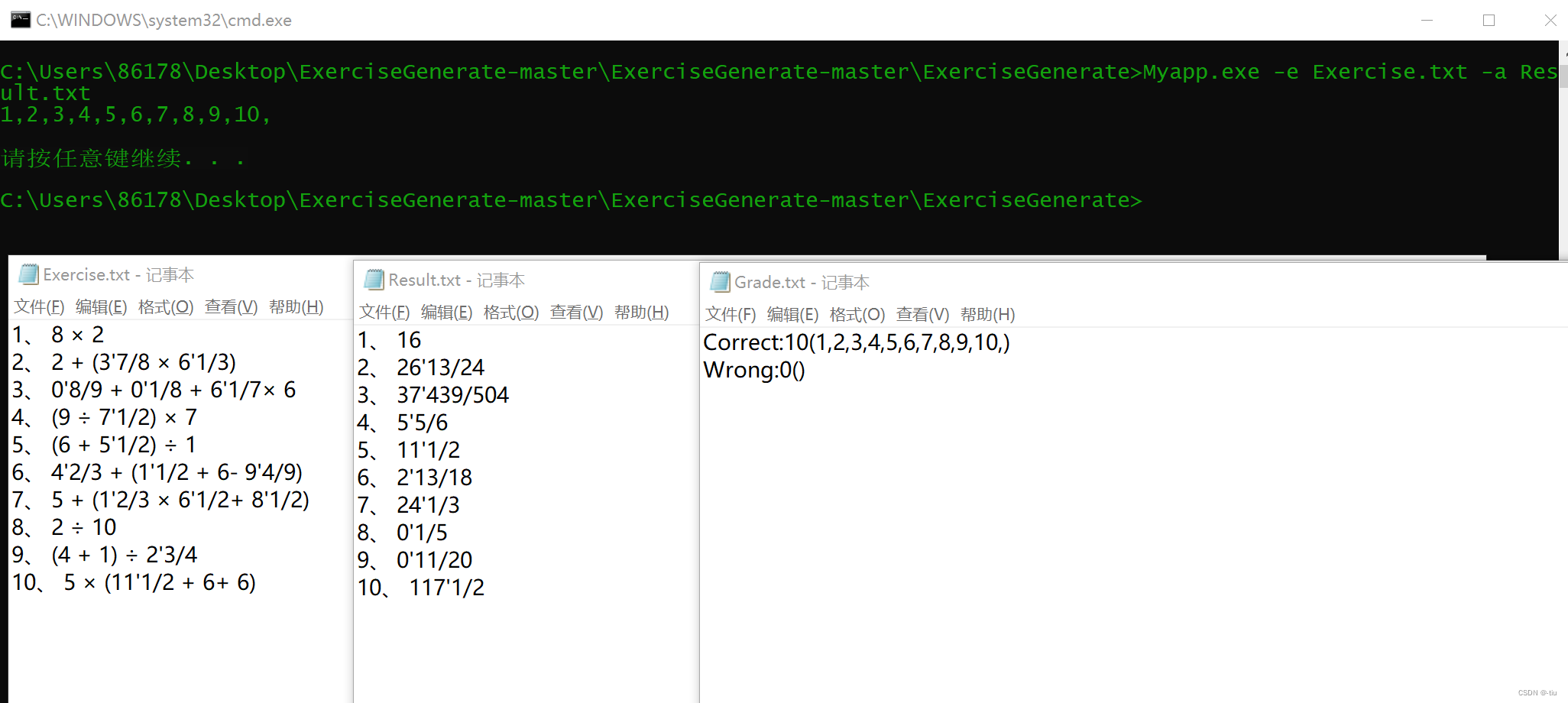The width and height of the screenshot is (1568, 703).
Task: Open 格式(O) menu in Grade.txt window
Action: click(857, 315)
